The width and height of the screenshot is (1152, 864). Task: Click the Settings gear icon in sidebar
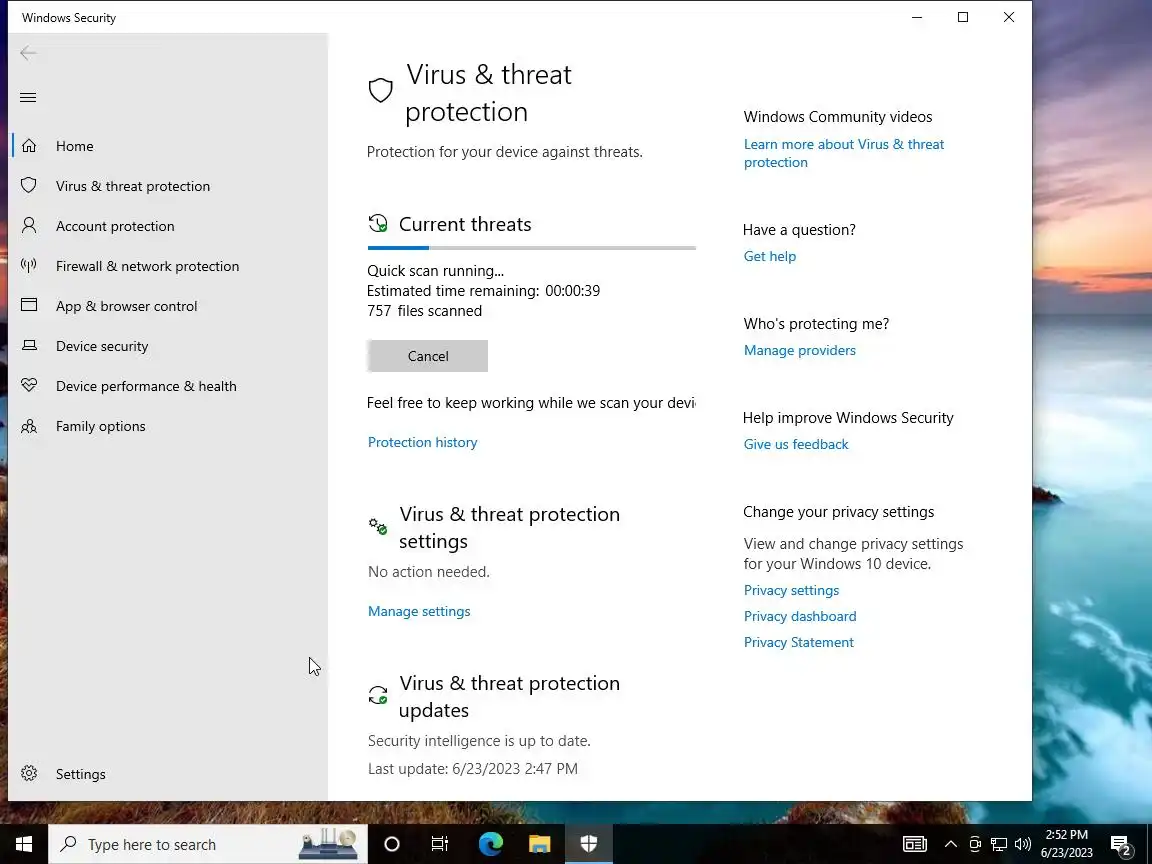[x=29, y=773]
